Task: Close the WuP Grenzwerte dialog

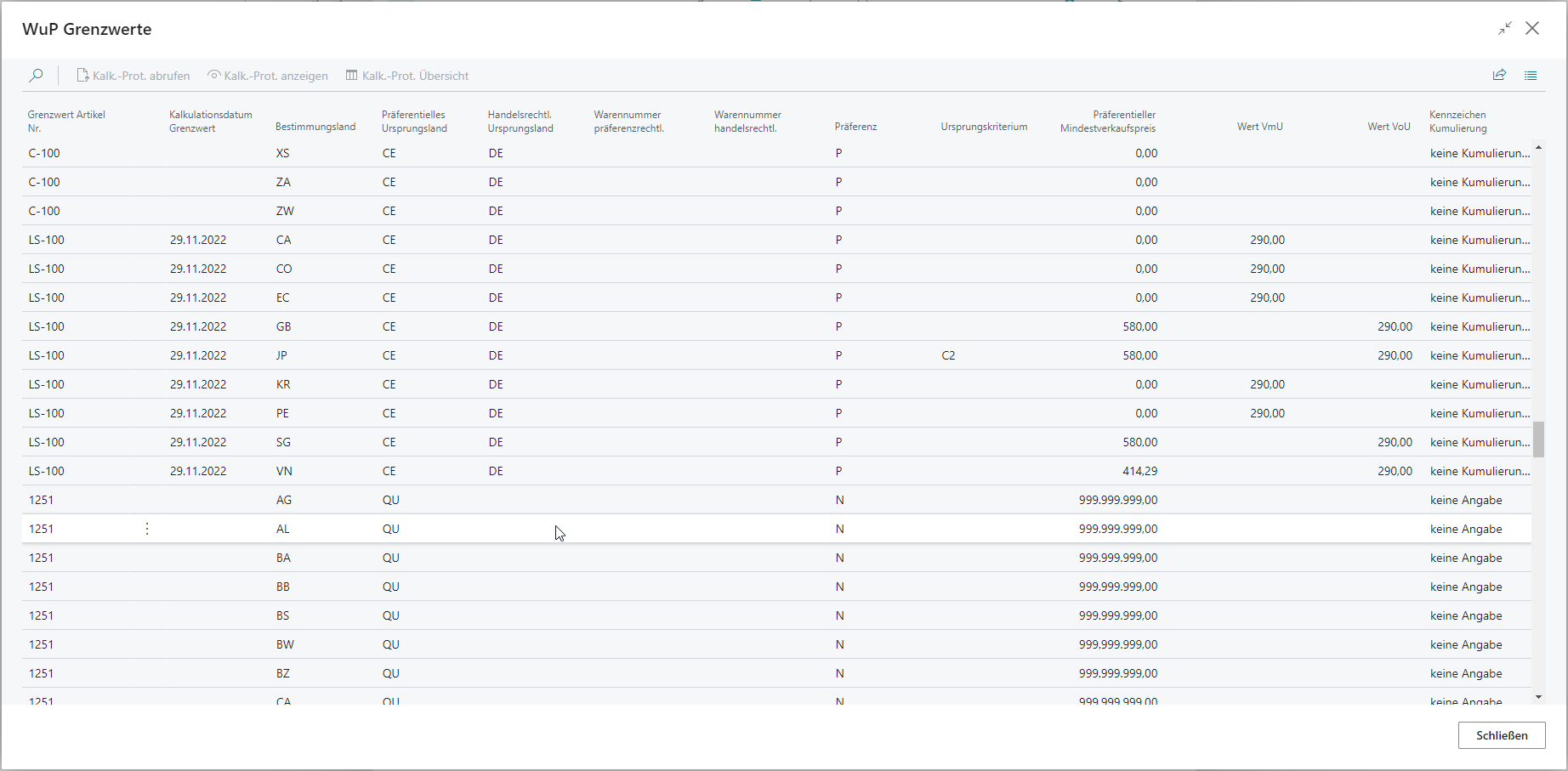Action: click(1532, 28)
